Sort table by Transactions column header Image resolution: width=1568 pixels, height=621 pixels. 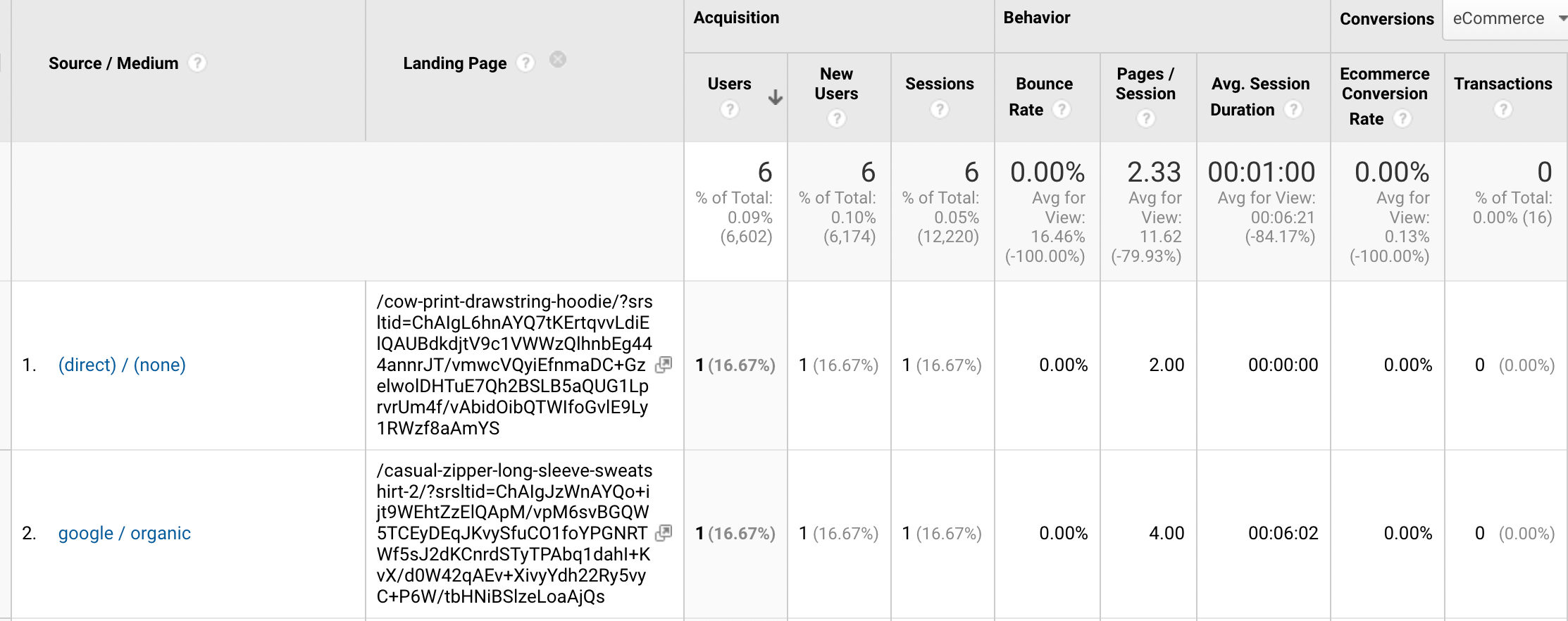click(x=1503, y=84)
